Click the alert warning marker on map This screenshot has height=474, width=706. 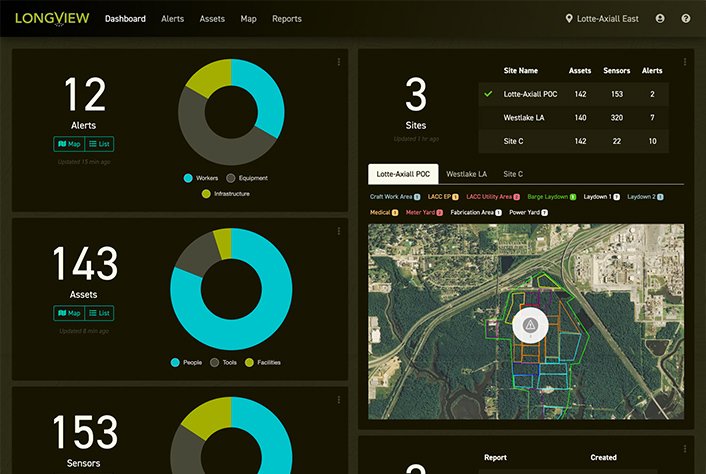click(530, 325)
